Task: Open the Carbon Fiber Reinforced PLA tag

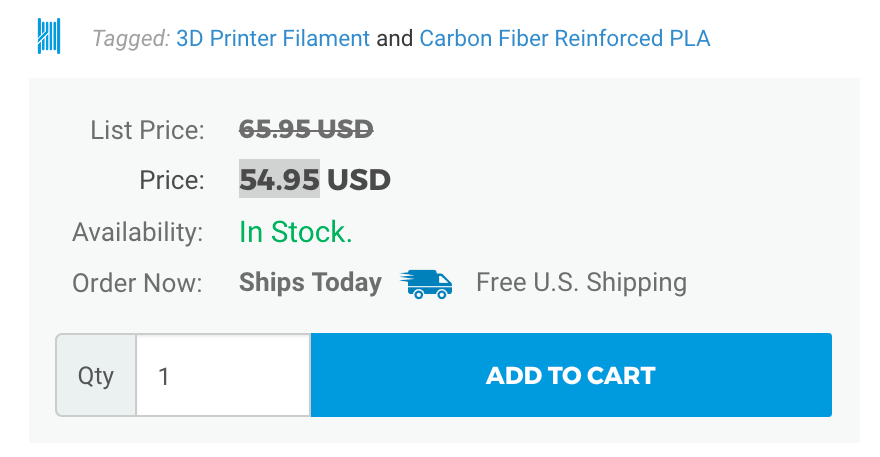Action: tap(565, 39)
